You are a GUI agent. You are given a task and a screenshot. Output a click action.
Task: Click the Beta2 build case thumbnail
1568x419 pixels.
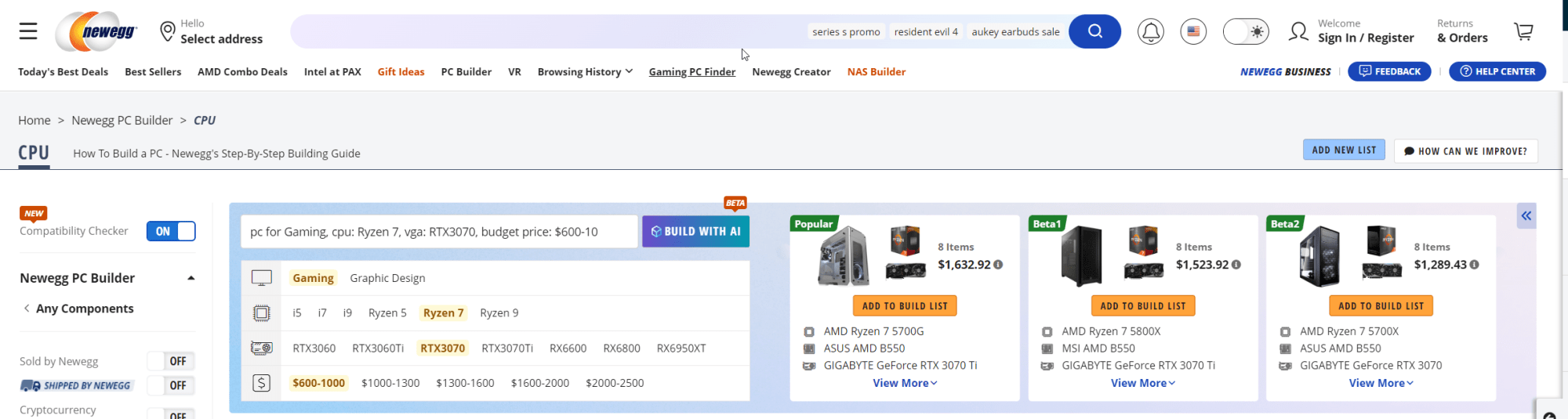coord(1319,256)
